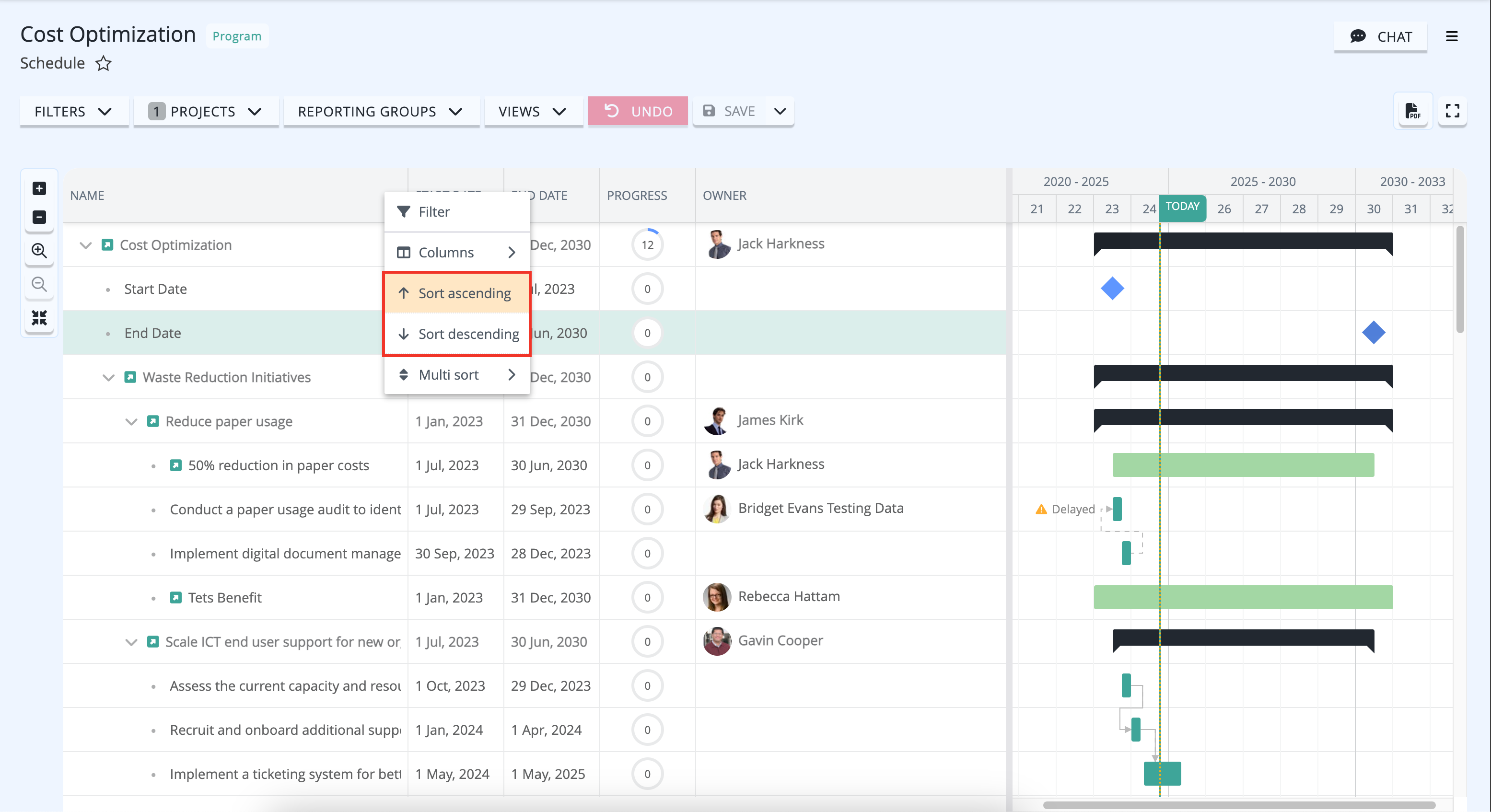Choose Filter from the column menu
The height and width of the screenshot is (812, 1491).
coord(457,212)
